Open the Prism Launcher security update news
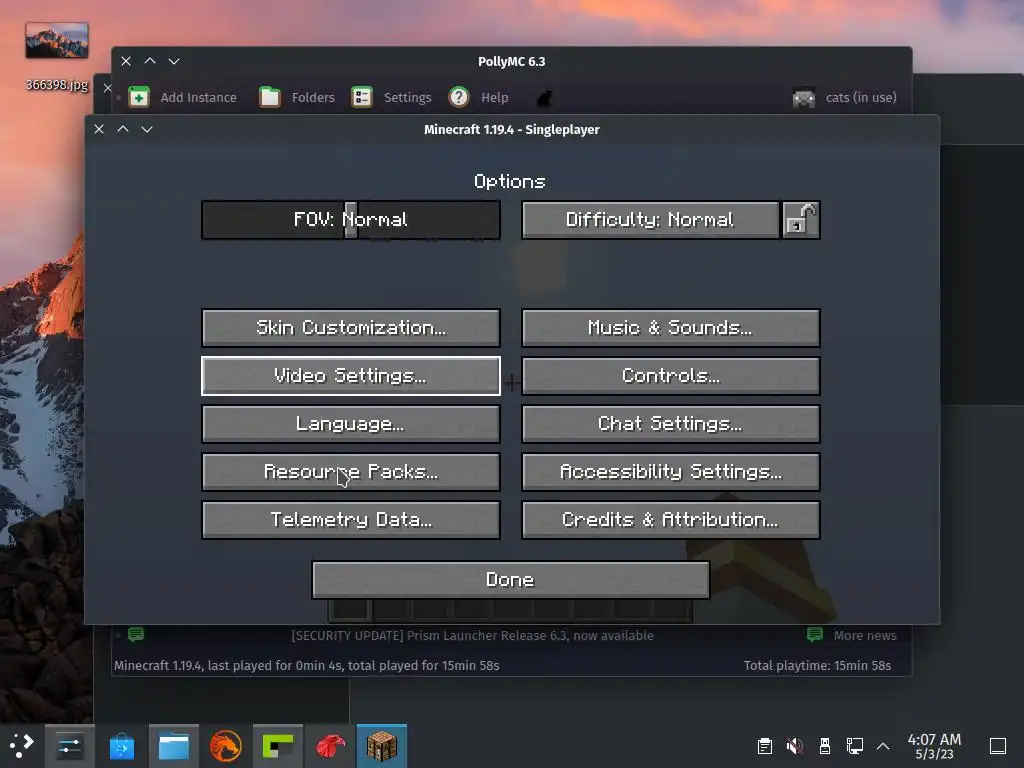1024x768 pixels. click(x=472, y=635)
